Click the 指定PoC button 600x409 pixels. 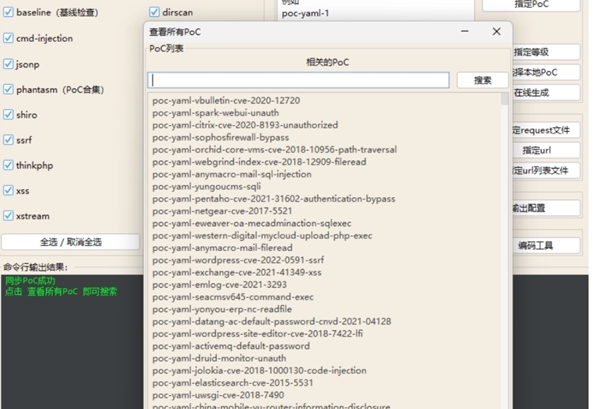click(x=532, y=5)
